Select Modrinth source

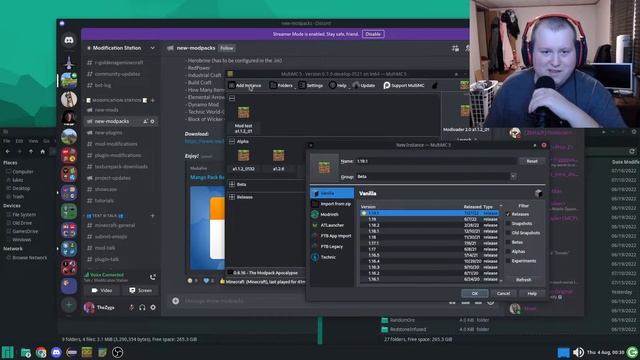(332, 214)
